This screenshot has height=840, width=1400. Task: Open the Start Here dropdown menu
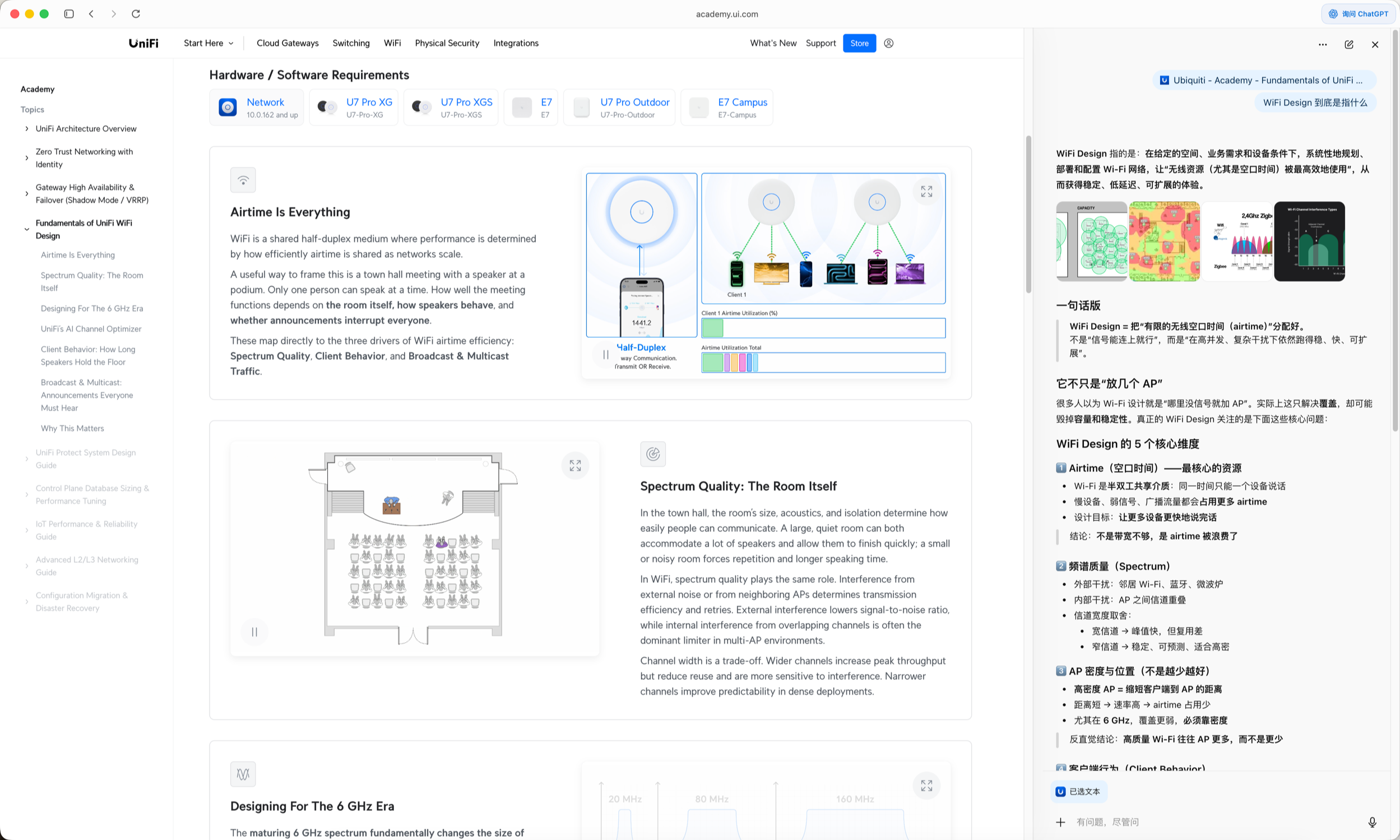pos(208,43)
